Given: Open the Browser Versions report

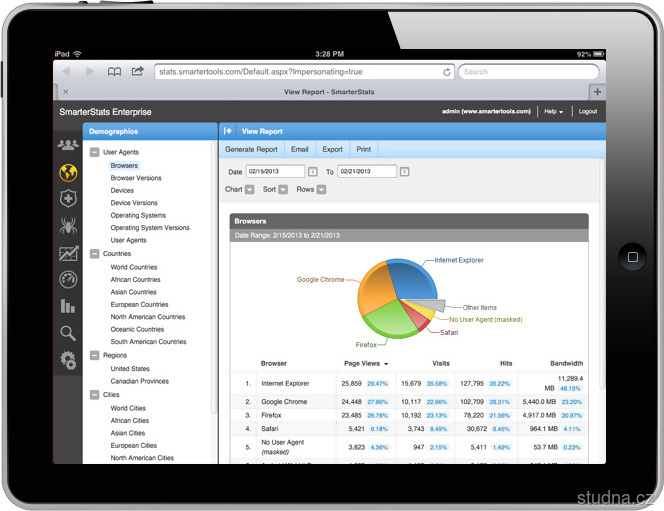Looking at the screenshot, I should point(136,178).
